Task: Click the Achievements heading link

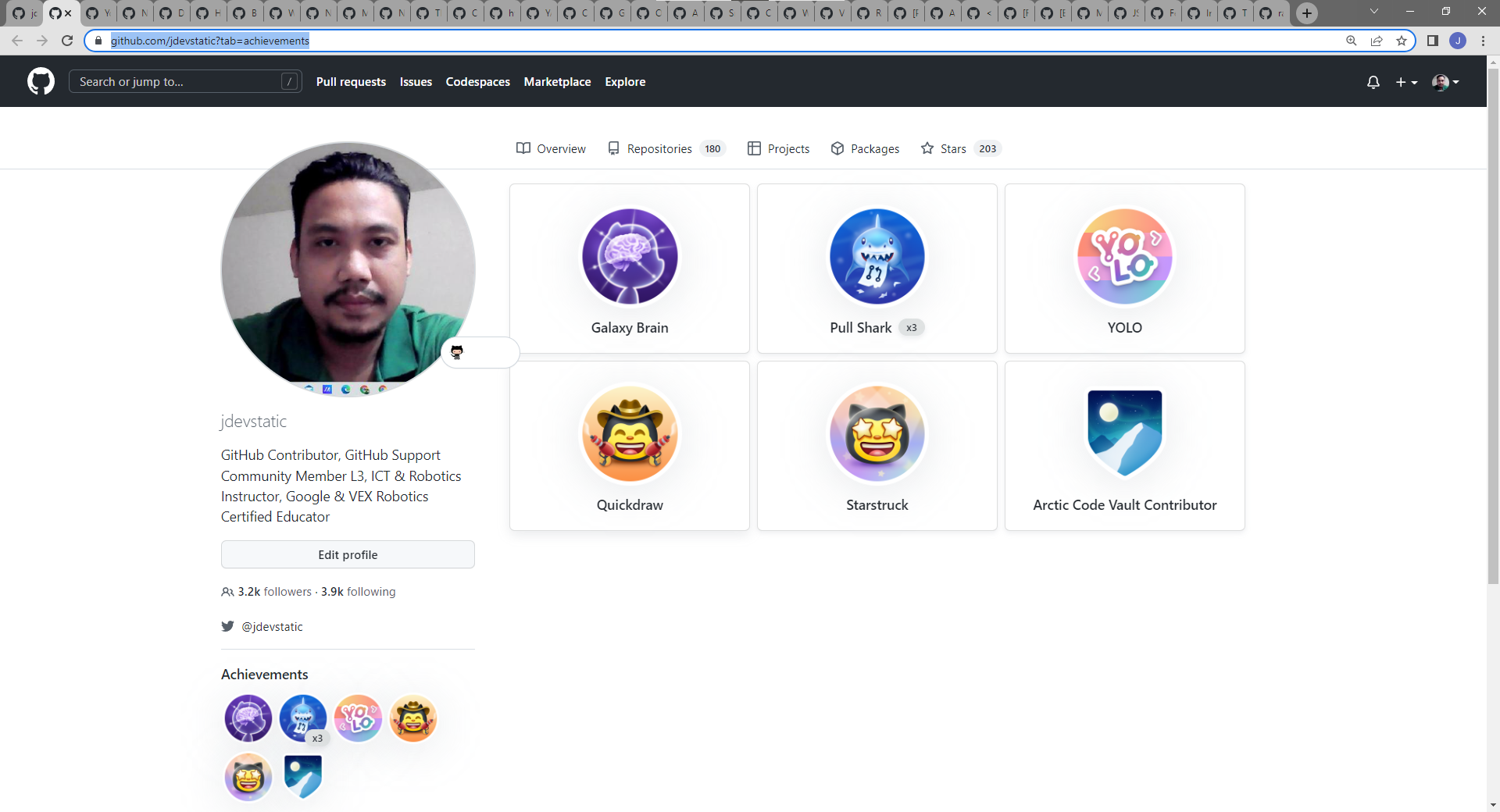Action: click(264, 675)
